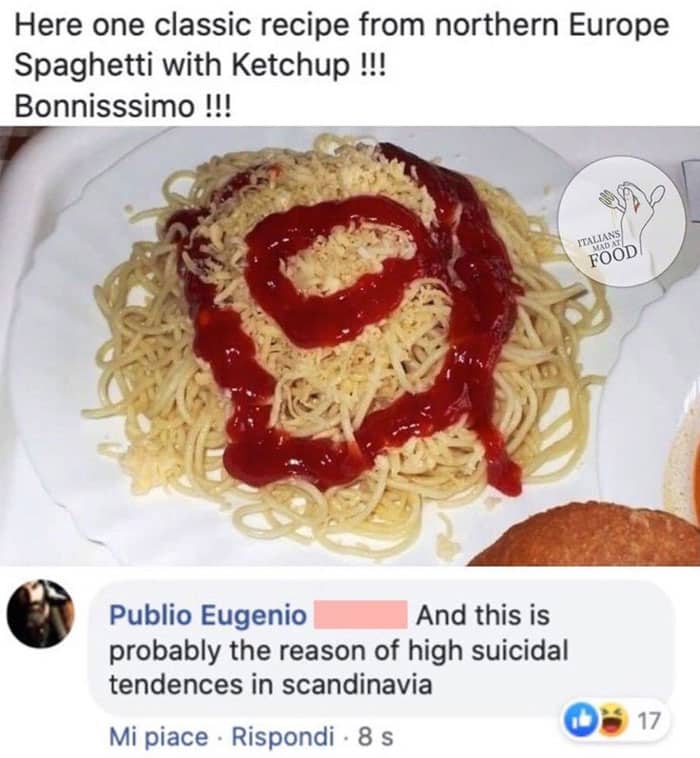Screen dimensions: 700x758
Task: Click the commenter's round profile avatar
Action: coord(40,613)
